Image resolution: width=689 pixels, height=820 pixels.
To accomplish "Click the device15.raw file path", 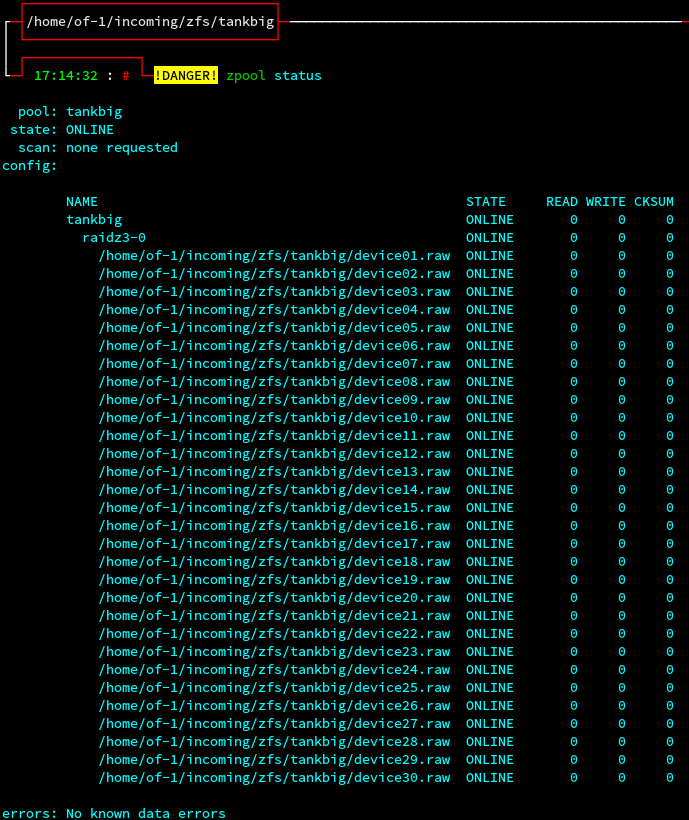I will [x=274, y=508].
